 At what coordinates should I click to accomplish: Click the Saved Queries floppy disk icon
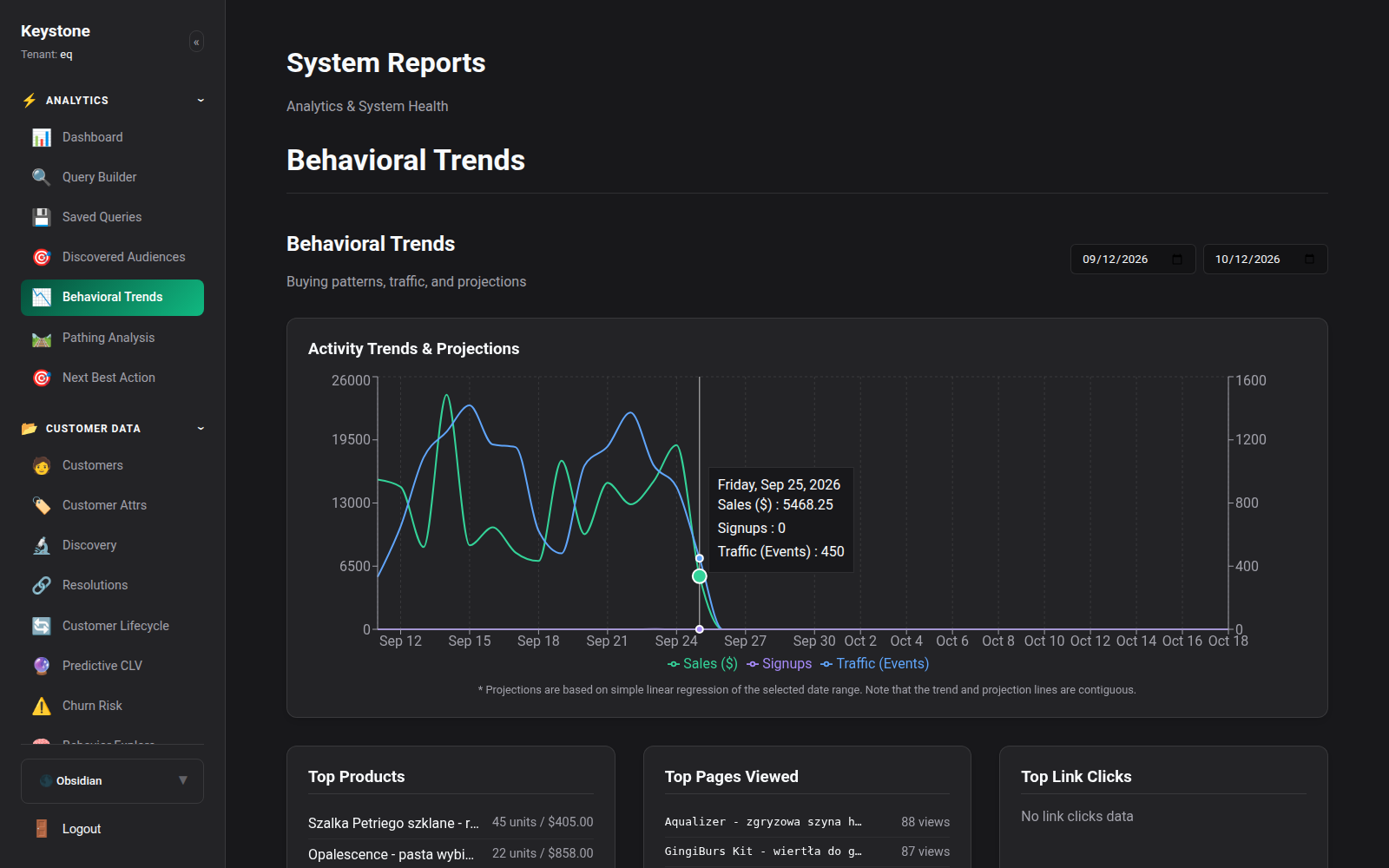tap(42, 217)
